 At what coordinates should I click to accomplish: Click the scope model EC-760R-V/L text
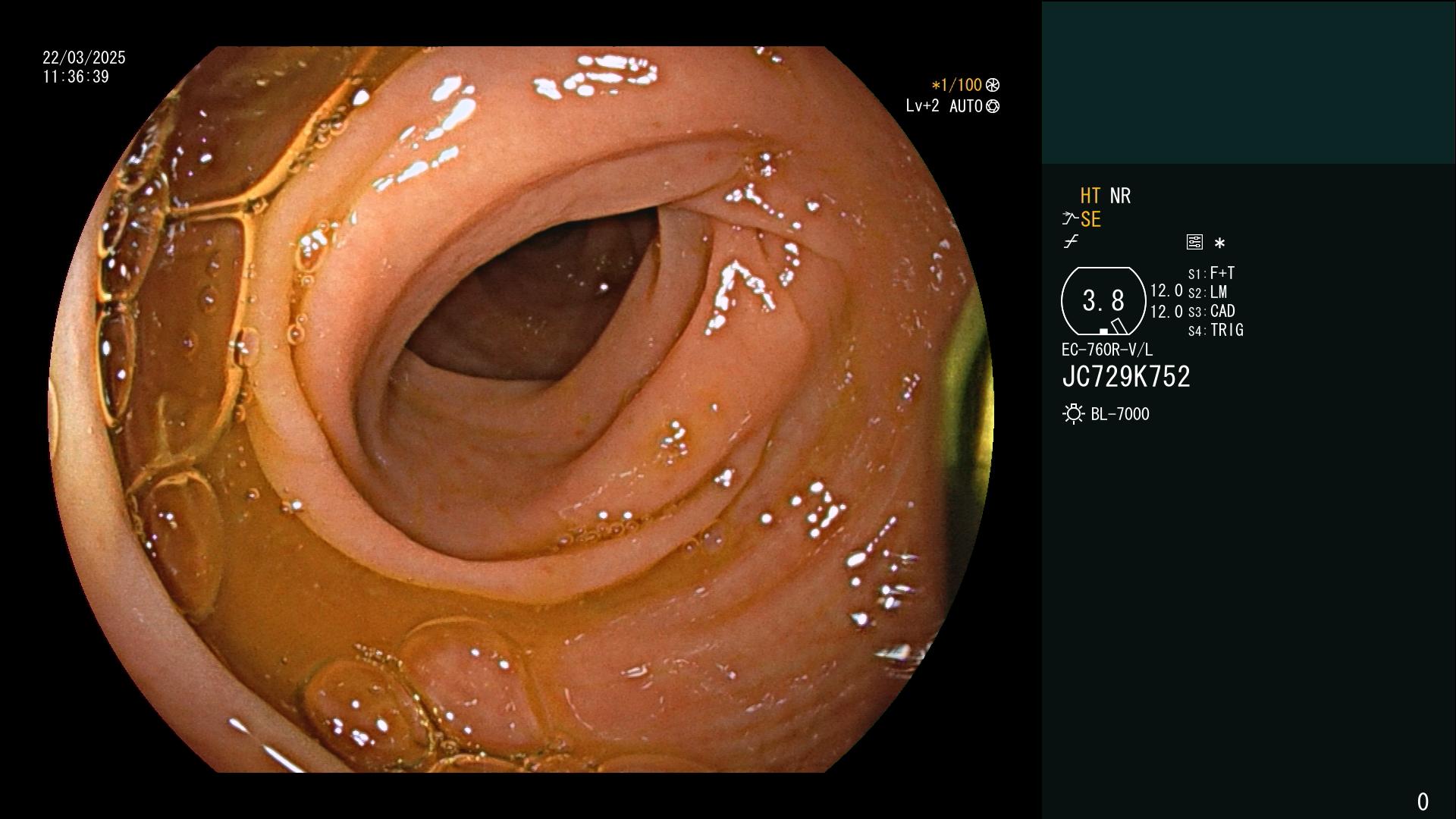pos(1107,350)
